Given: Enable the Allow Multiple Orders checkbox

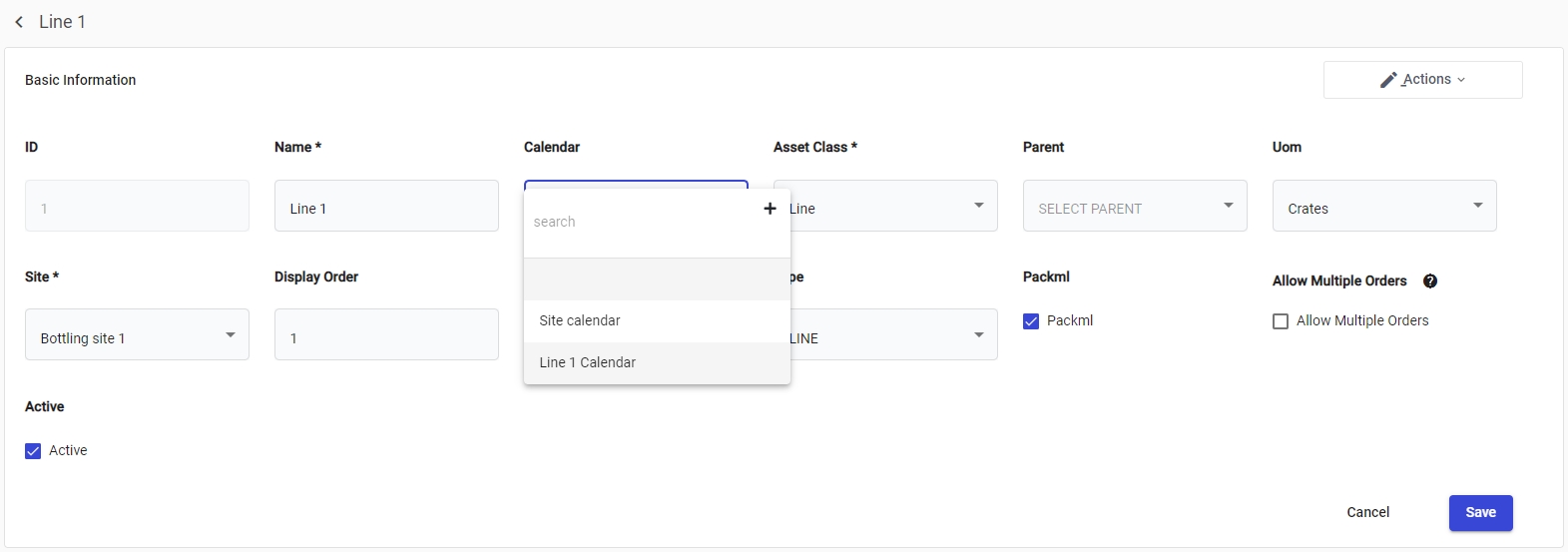Looking at the screenshot, I should tap(1281, 321).
